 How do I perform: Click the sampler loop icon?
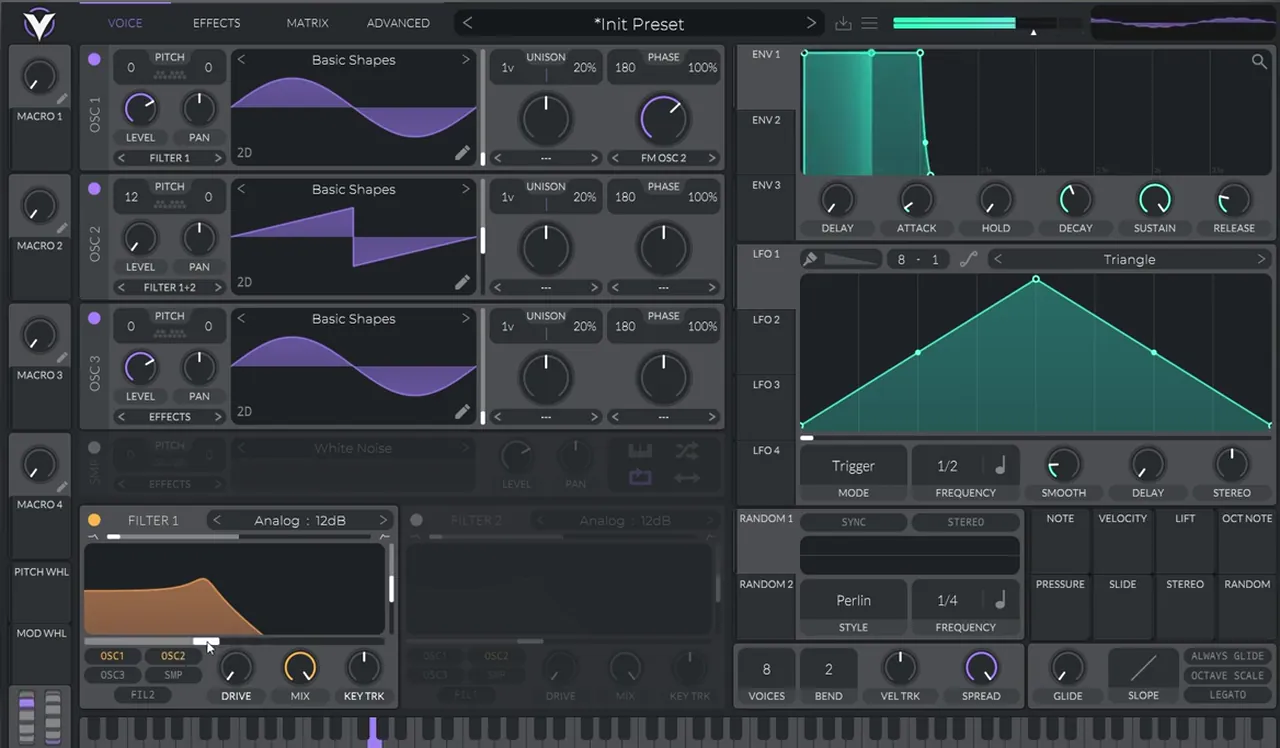[640, 477]
